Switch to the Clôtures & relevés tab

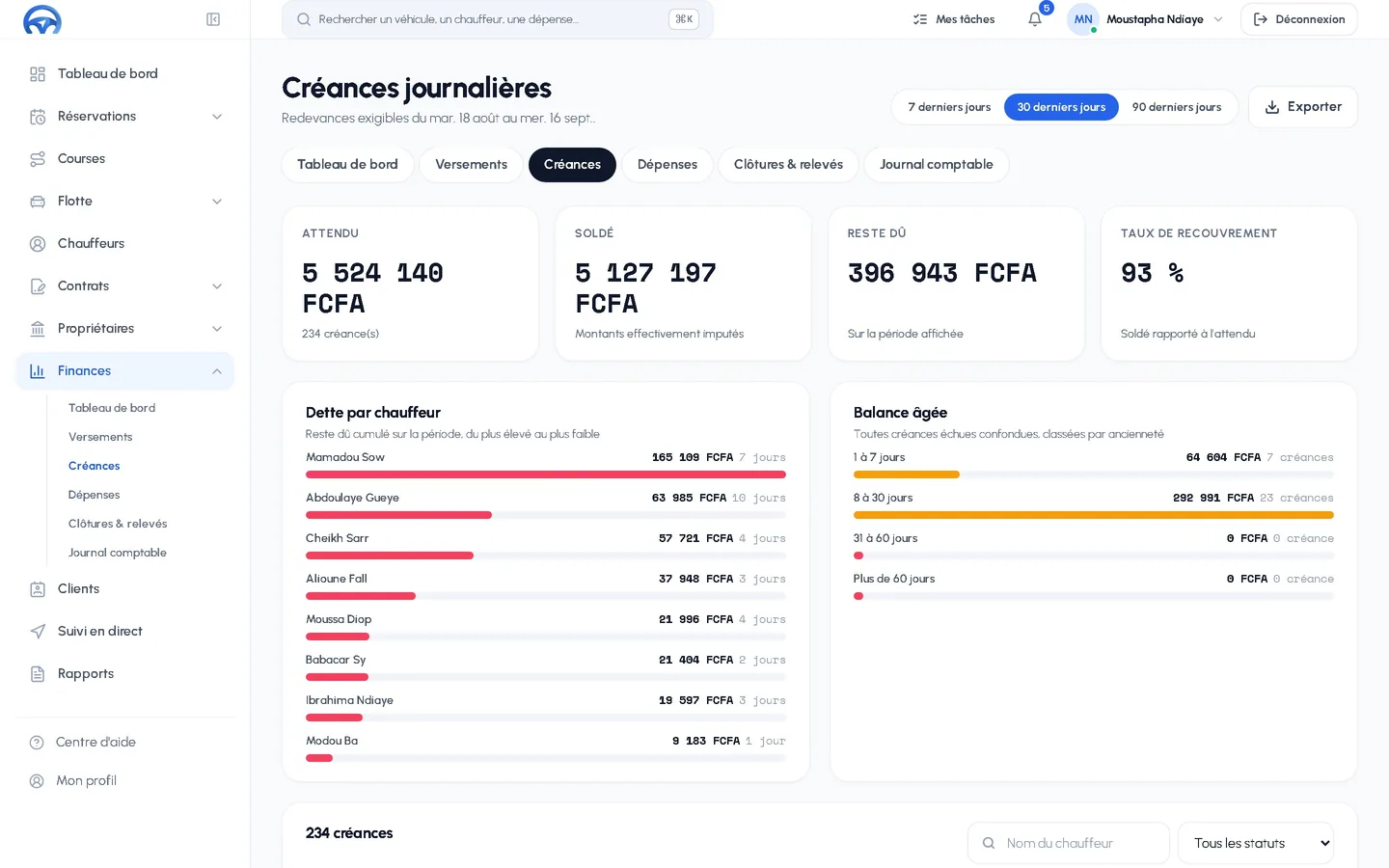(788, 165)
